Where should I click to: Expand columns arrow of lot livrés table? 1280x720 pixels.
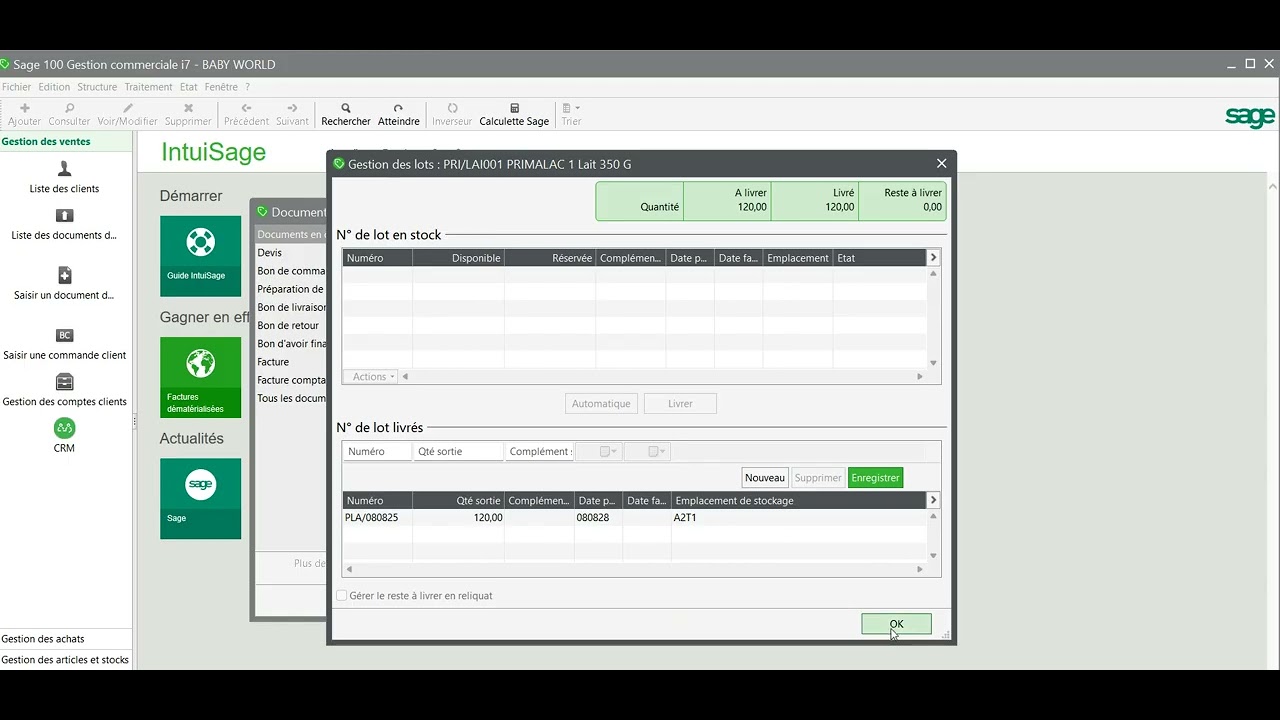click(933, 500)
